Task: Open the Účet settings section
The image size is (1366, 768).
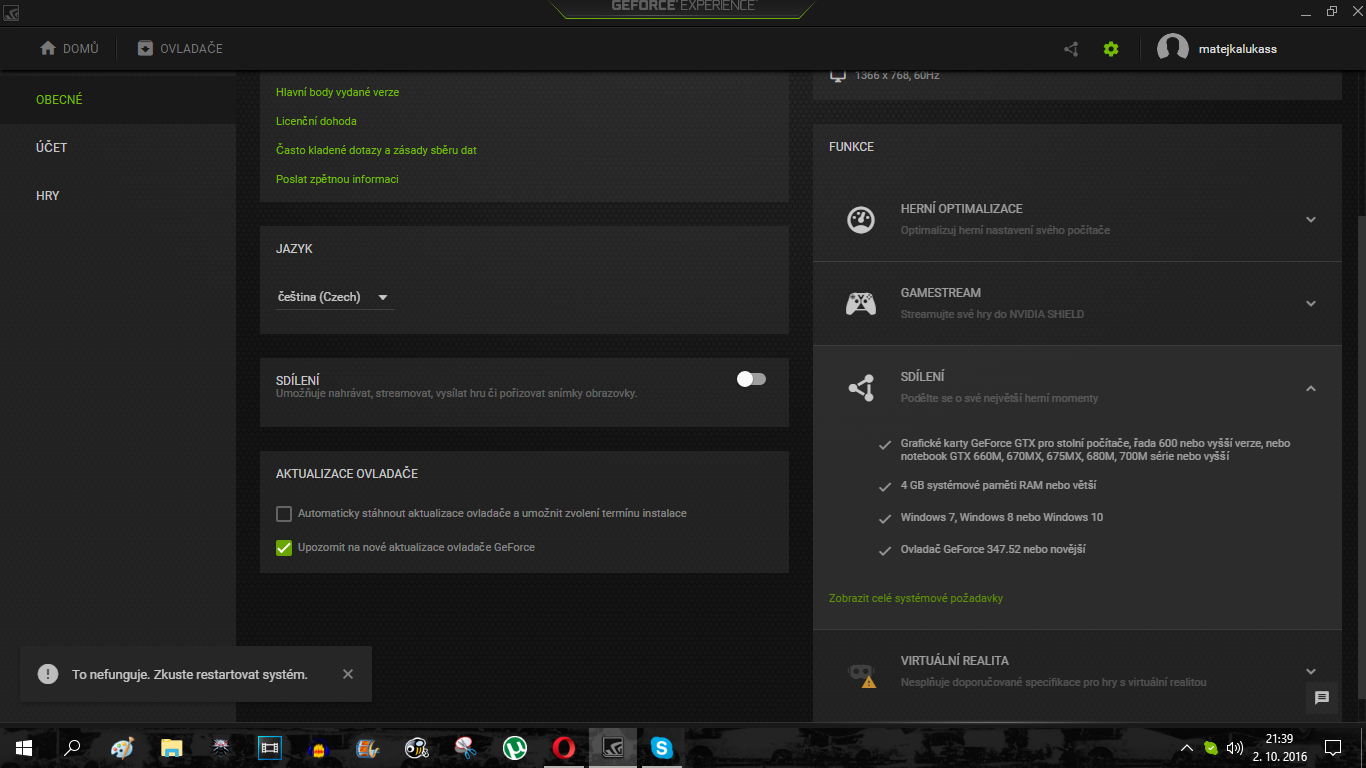Action: point(51,148)
